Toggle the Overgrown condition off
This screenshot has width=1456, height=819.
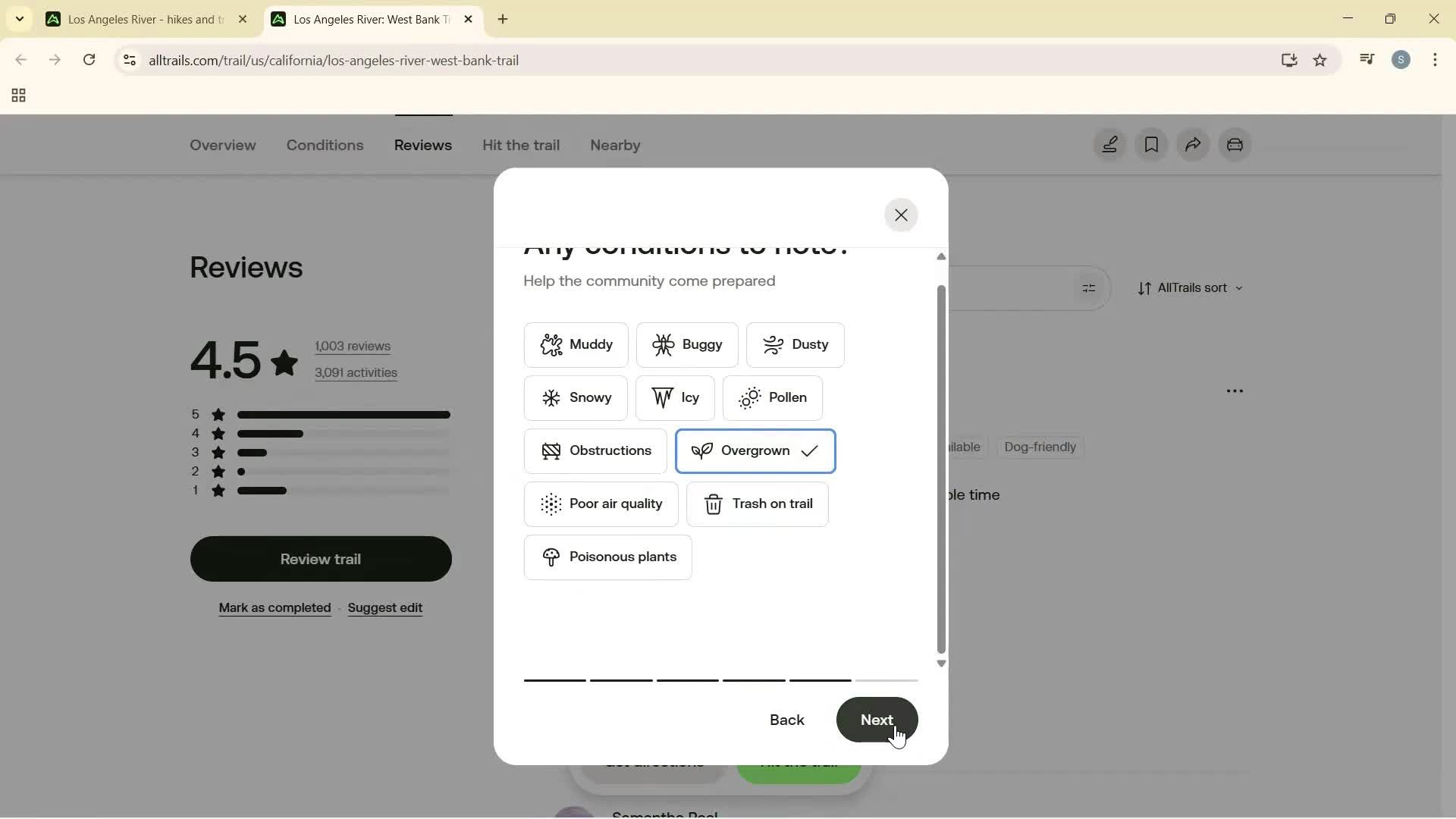click(x=755, y=450)
